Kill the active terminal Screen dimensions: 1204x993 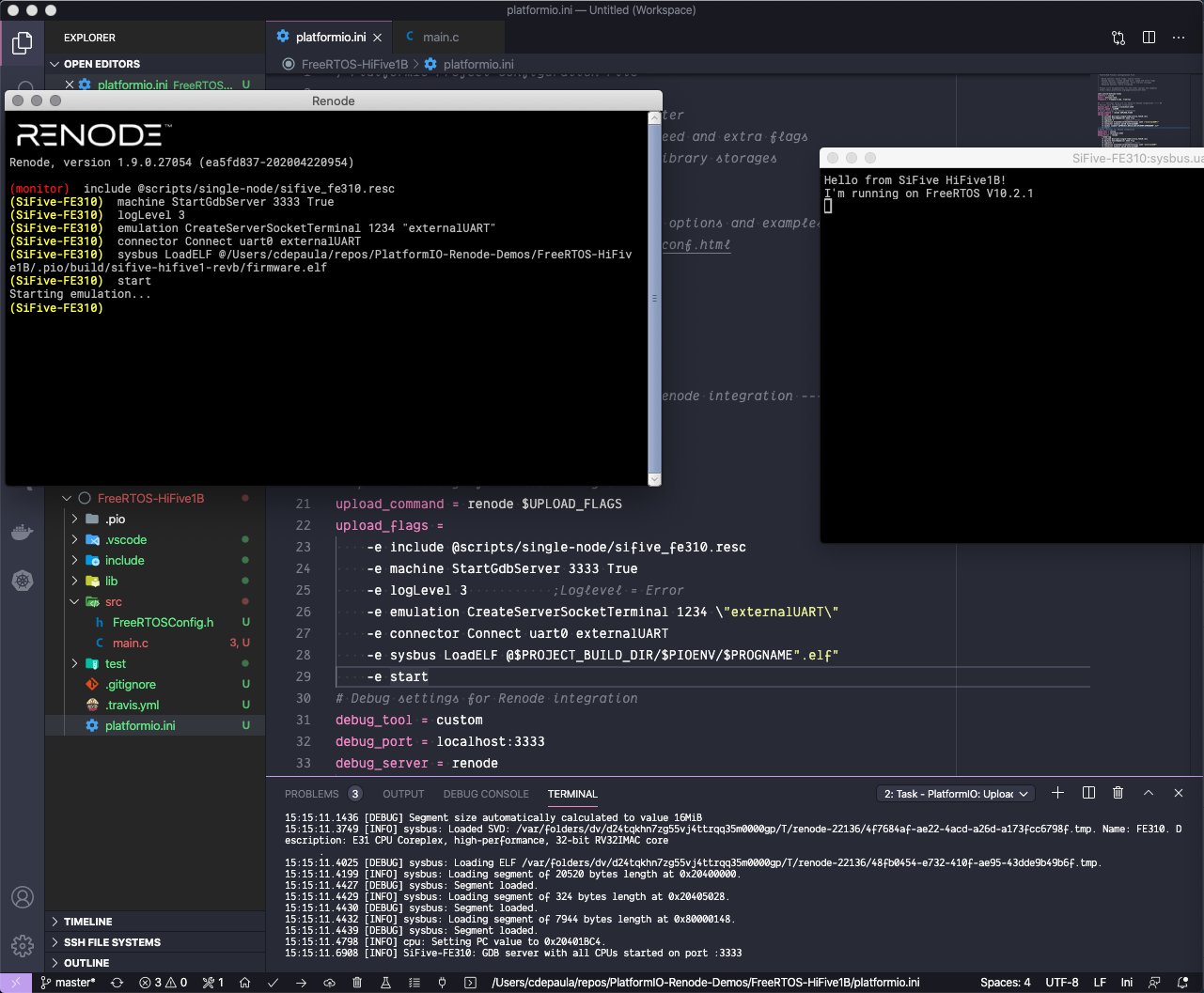click(1118, 793)
